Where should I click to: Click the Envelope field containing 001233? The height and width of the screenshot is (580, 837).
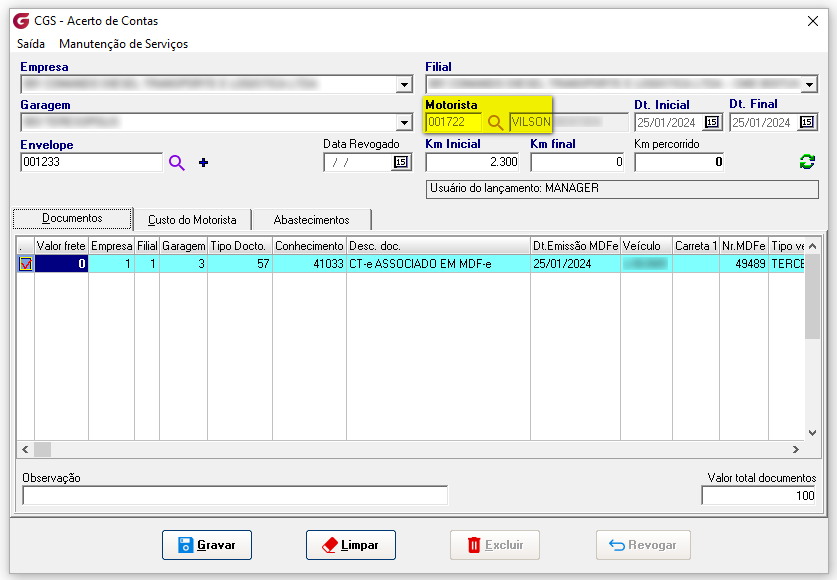(91, 162)
